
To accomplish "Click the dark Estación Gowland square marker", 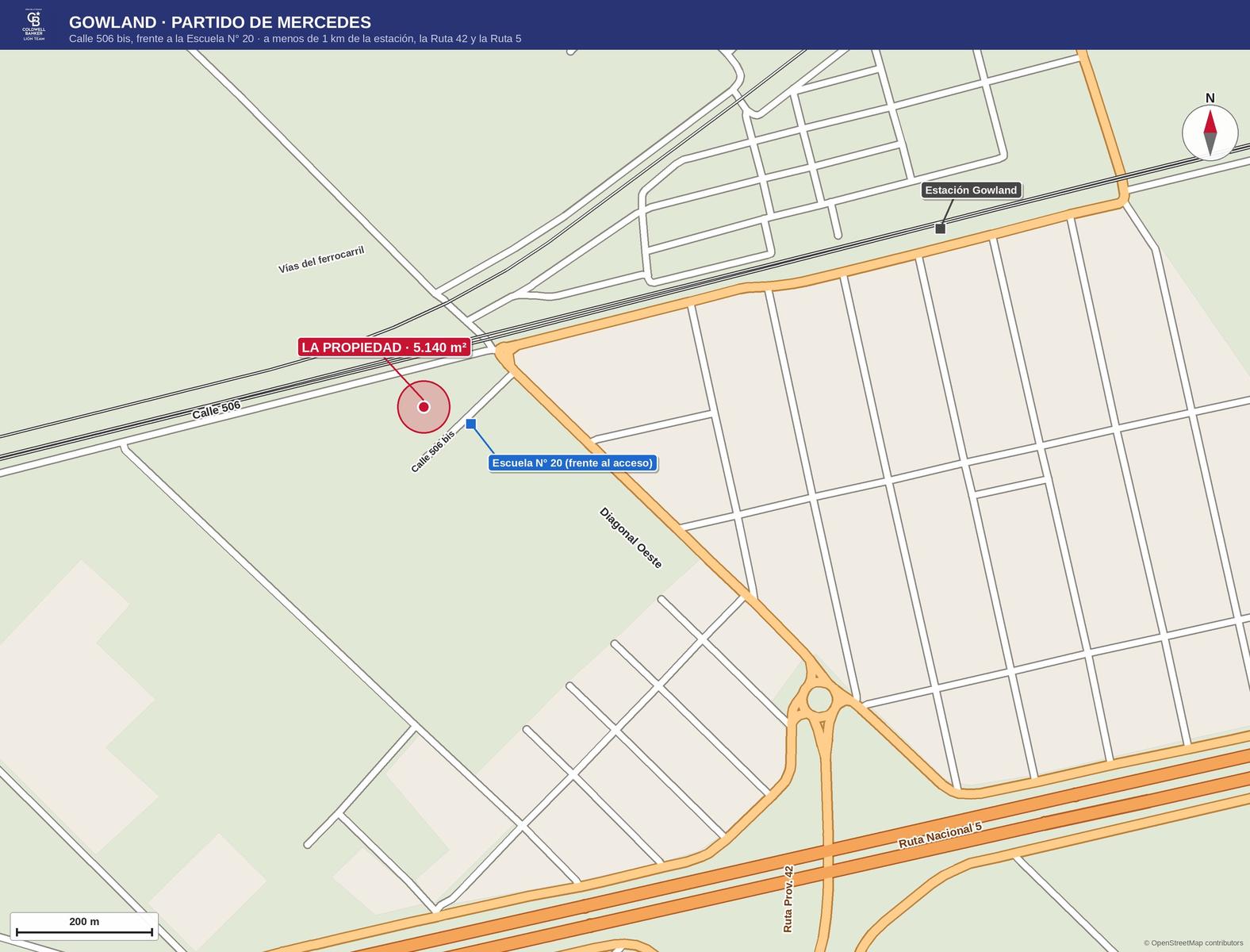I will 940,228.
